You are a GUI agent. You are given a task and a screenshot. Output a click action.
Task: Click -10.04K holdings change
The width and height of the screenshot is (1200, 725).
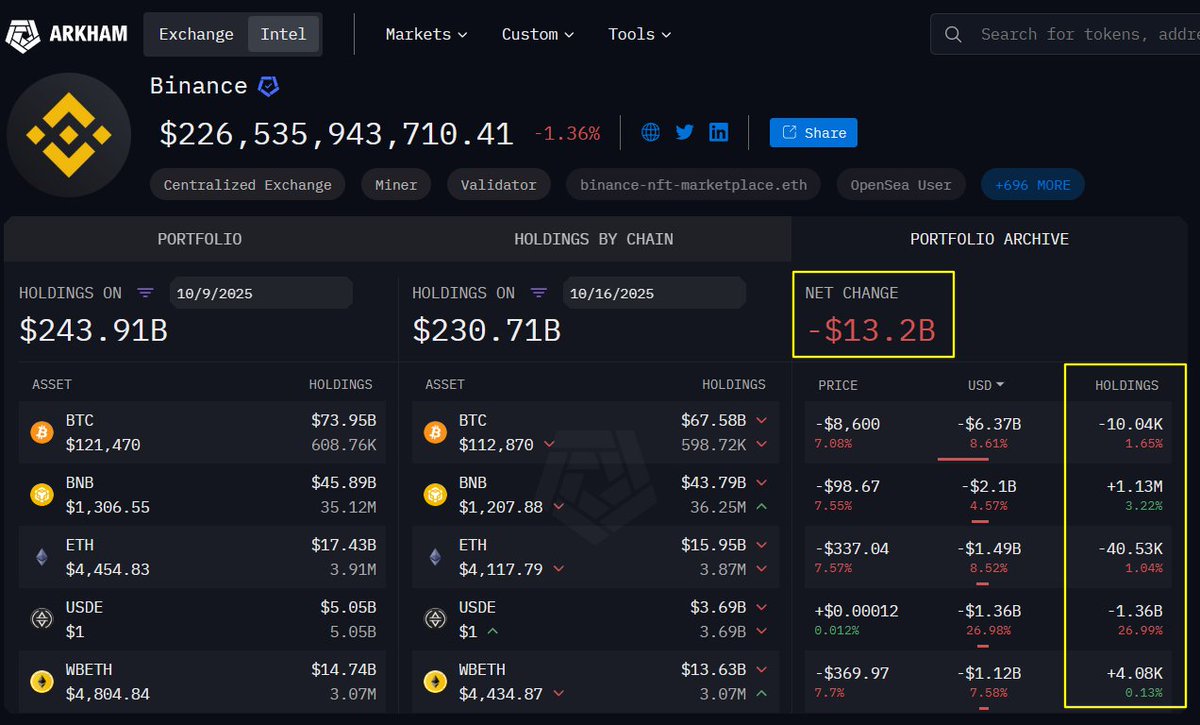pyautogui.click(x=1129, y=424)
